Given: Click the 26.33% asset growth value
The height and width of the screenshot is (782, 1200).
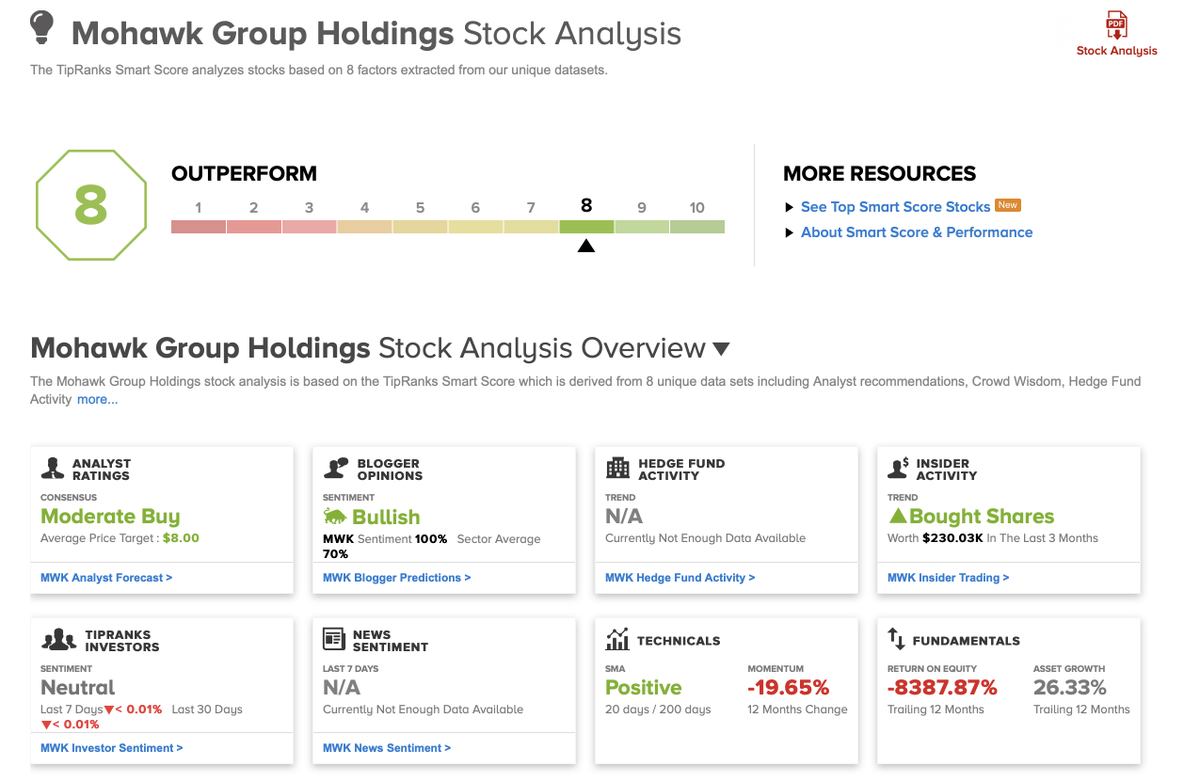Looking at the screenshot, I should coord(1069,688).
